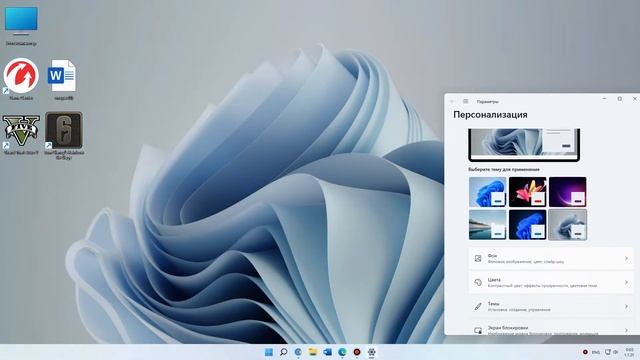The image size is (640, 360).
Task: Switch to Settings gear in taskbar
Action: point(371,352)
